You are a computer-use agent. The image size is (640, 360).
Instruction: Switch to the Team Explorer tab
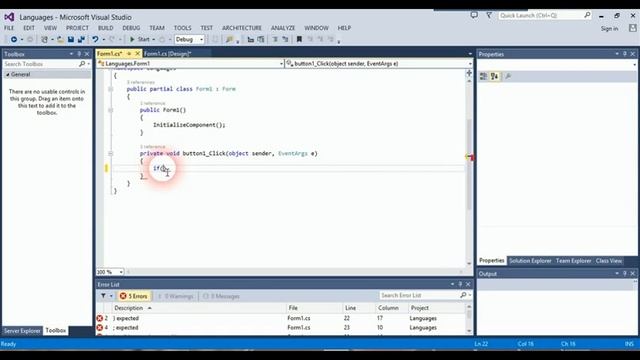[573, 261]
